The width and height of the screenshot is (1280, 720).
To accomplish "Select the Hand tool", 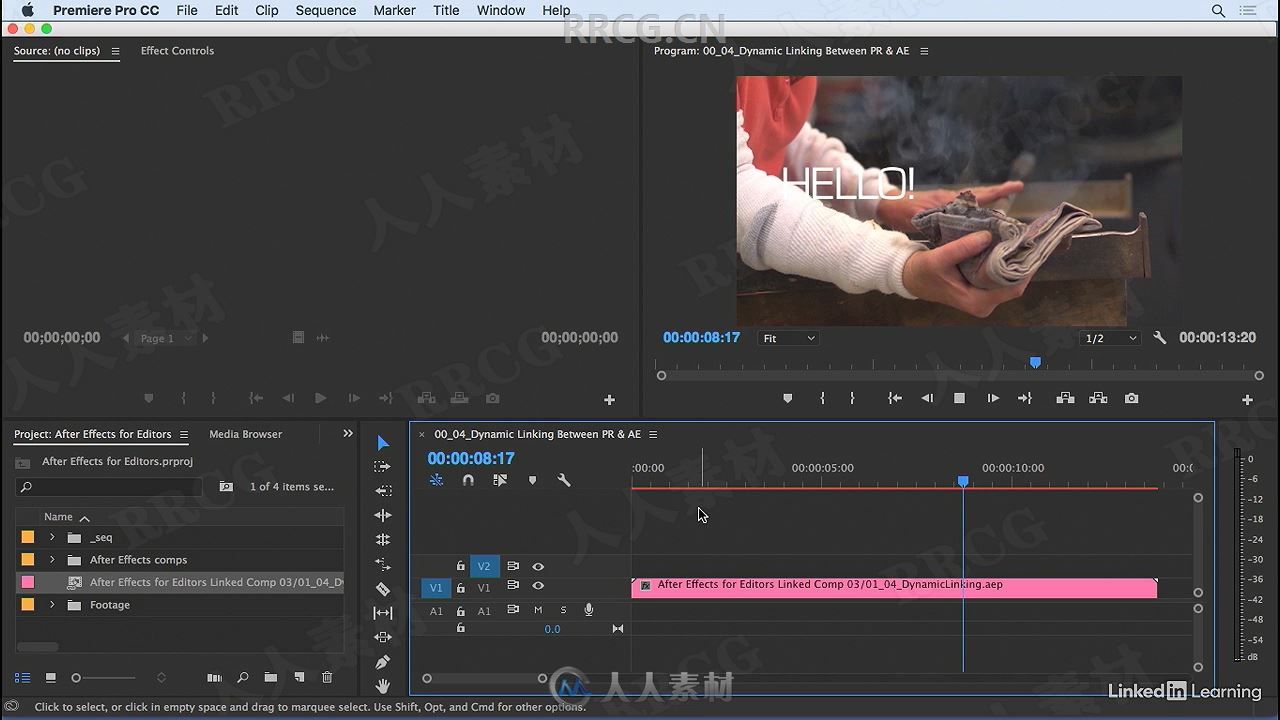I will point(383,686).
